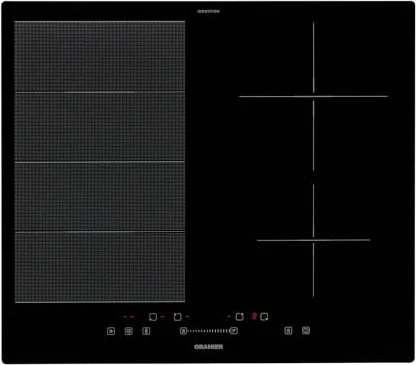Select the front-left cooking zone icon
This screenshot has height=365, width=416.
153,317
